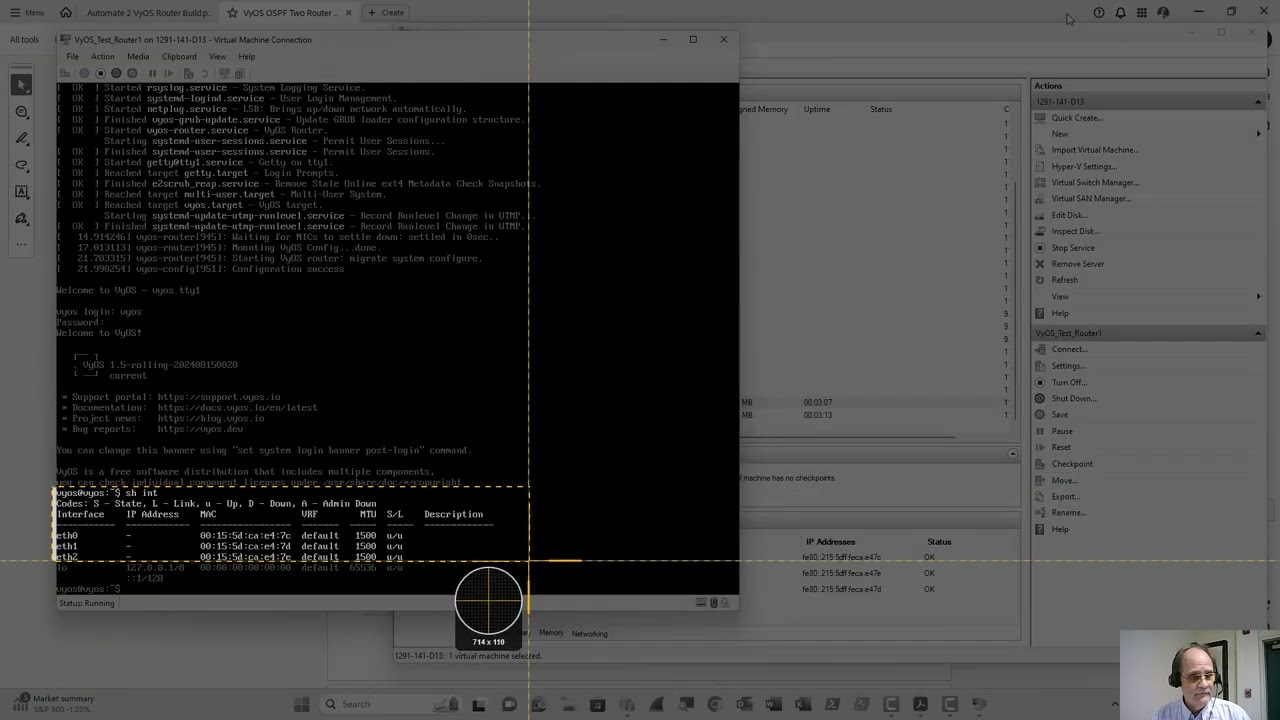Open Help under VyOS_Test_Router1 actions
Viewport: 1280px width, 720px height.
(x=1060, y=529)
